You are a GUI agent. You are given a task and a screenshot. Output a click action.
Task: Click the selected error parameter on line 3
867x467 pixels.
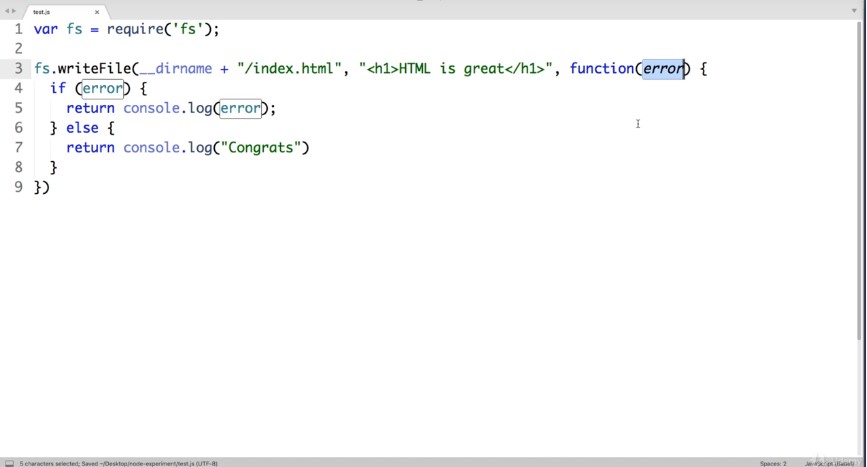663,69
